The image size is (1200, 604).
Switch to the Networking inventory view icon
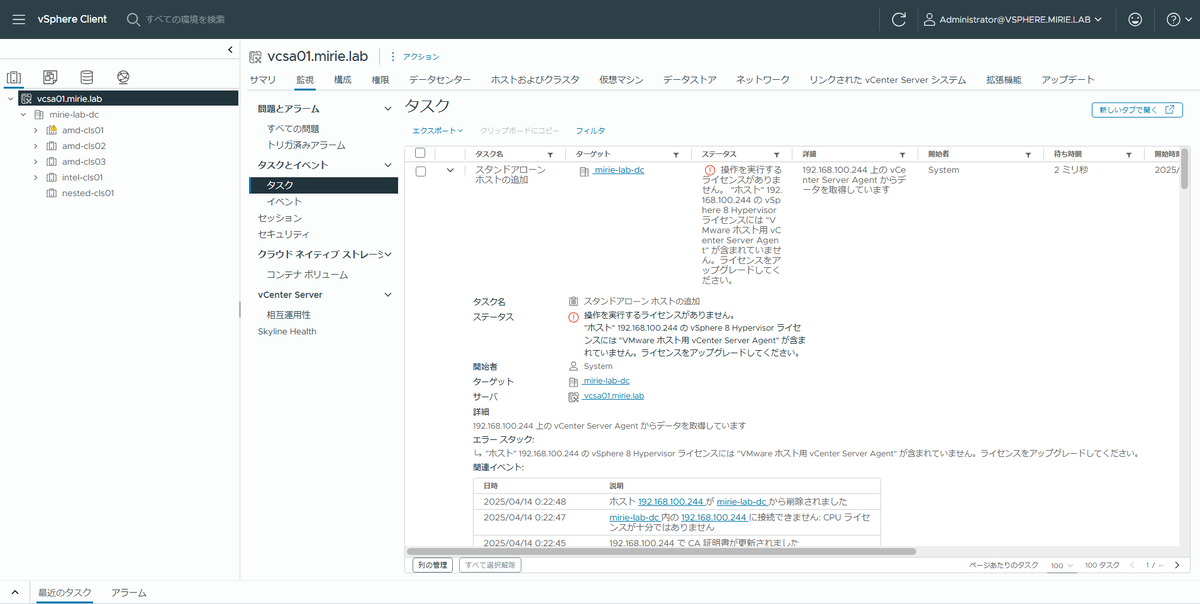123,77
